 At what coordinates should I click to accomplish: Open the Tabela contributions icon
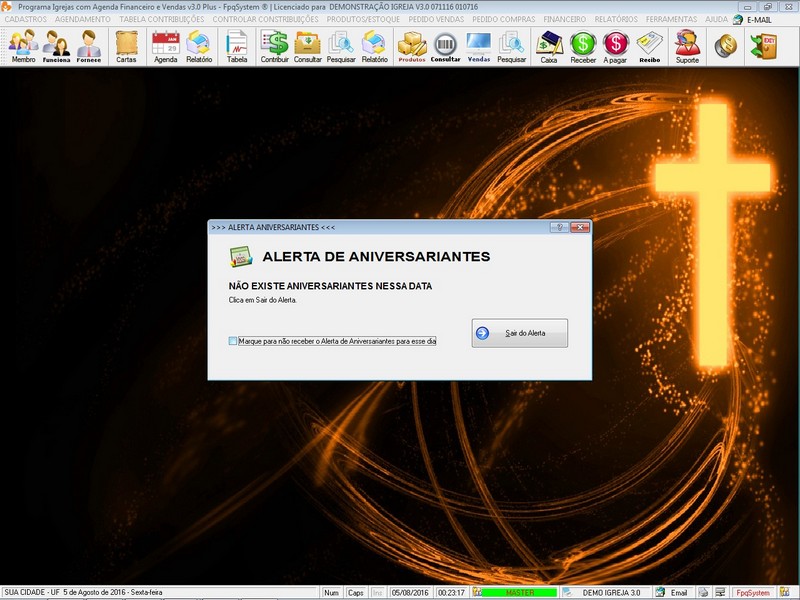pos(237,46)
